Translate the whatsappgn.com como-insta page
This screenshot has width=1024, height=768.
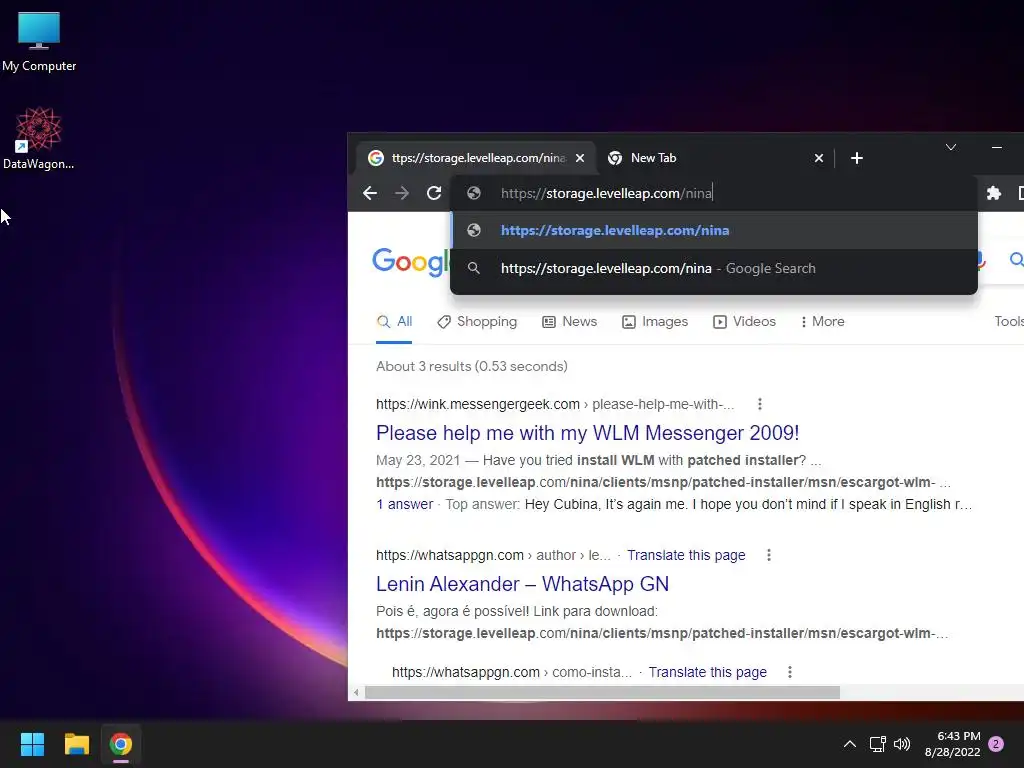point(707,672)
